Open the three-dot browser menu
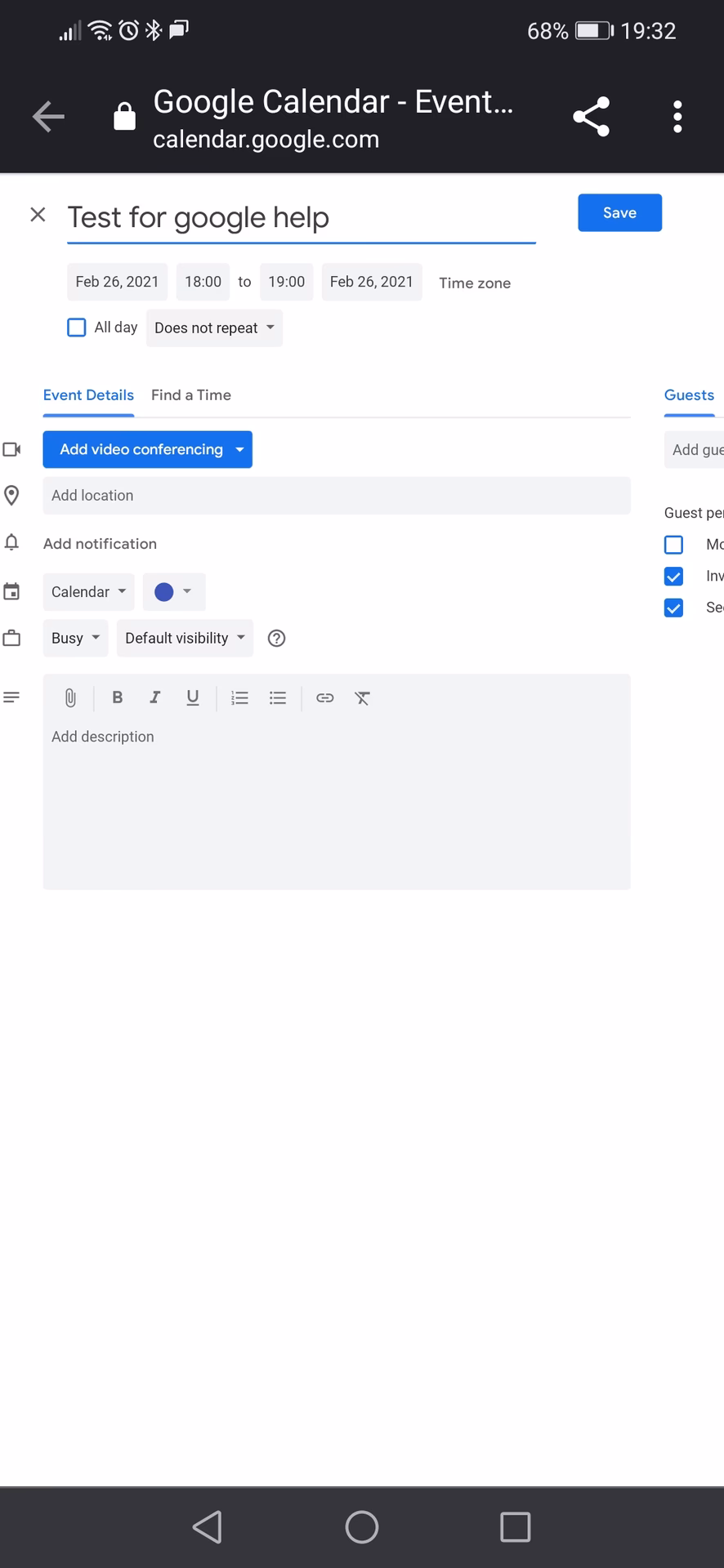Screen dimensions: 724x1568 pos(677,117)
